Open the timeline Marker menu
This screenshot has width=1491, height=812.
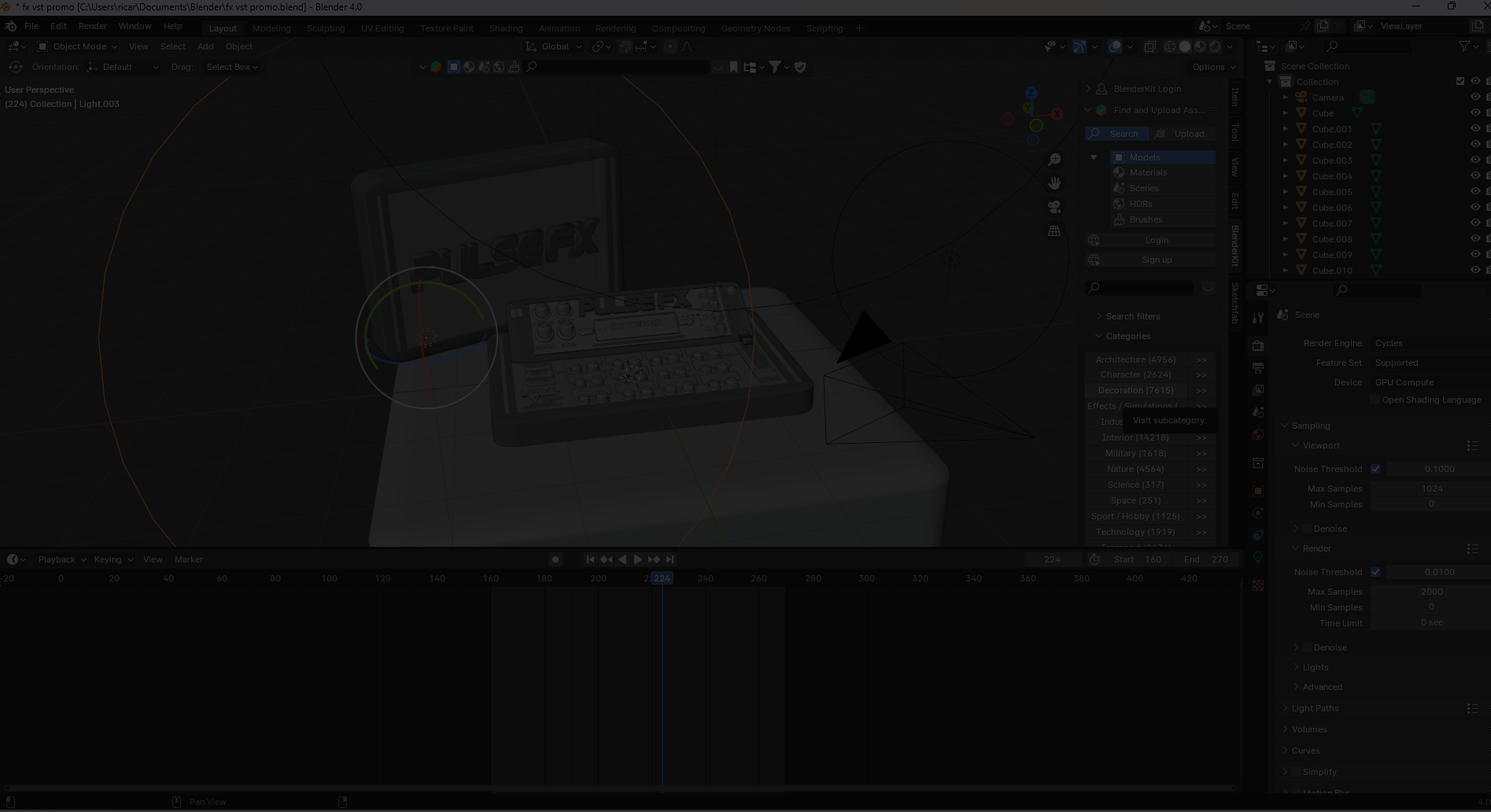[189, 559]
